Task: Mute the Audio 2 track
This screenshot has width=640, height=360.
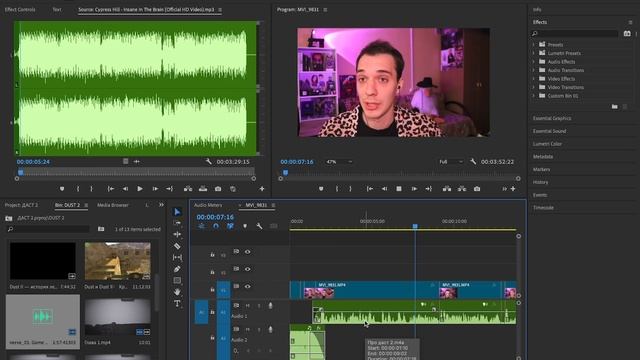Action: [247, 329]
